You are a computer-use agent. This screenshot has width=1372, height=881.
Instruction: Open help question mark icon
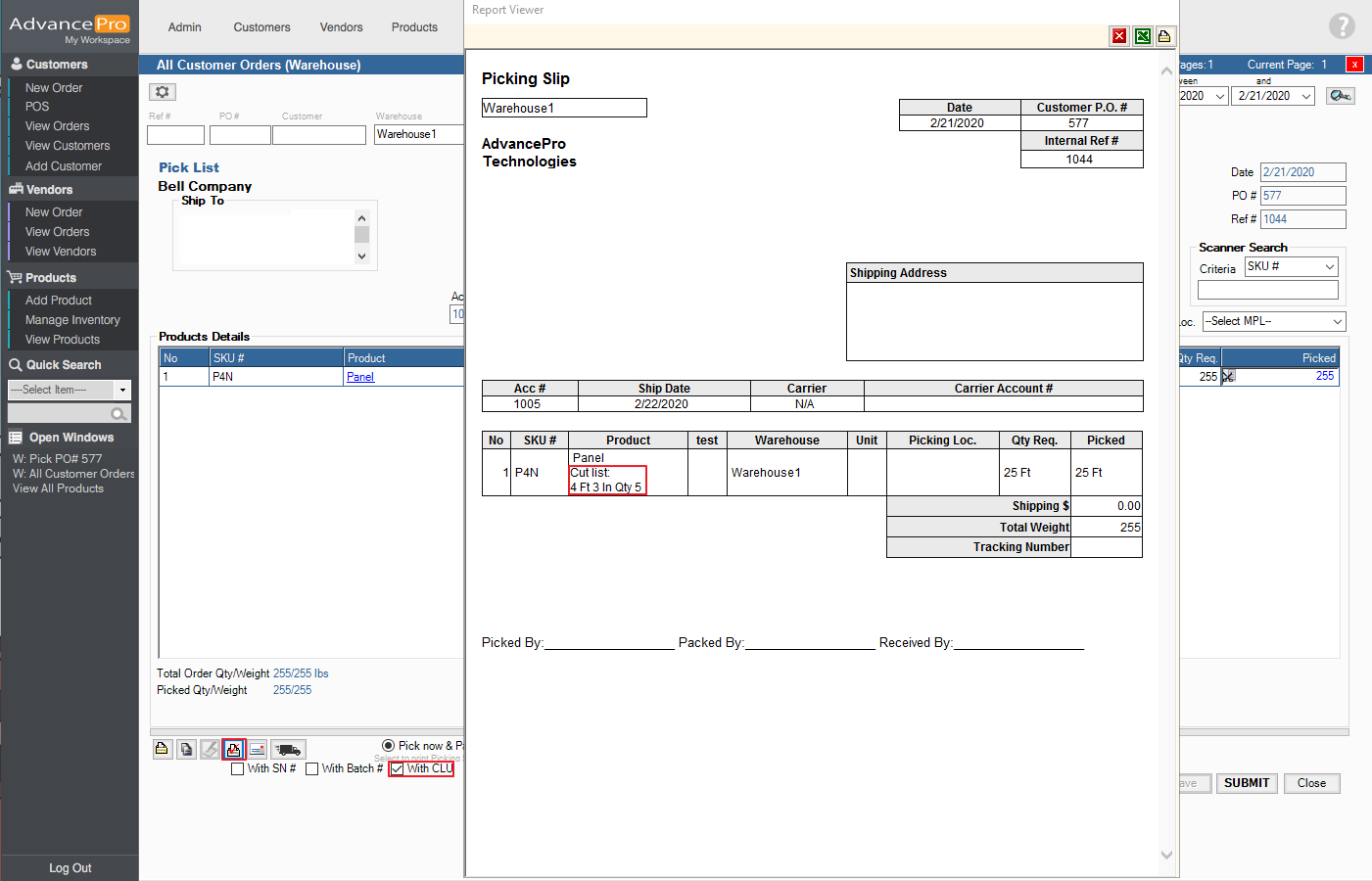(x=1342, y=26)
